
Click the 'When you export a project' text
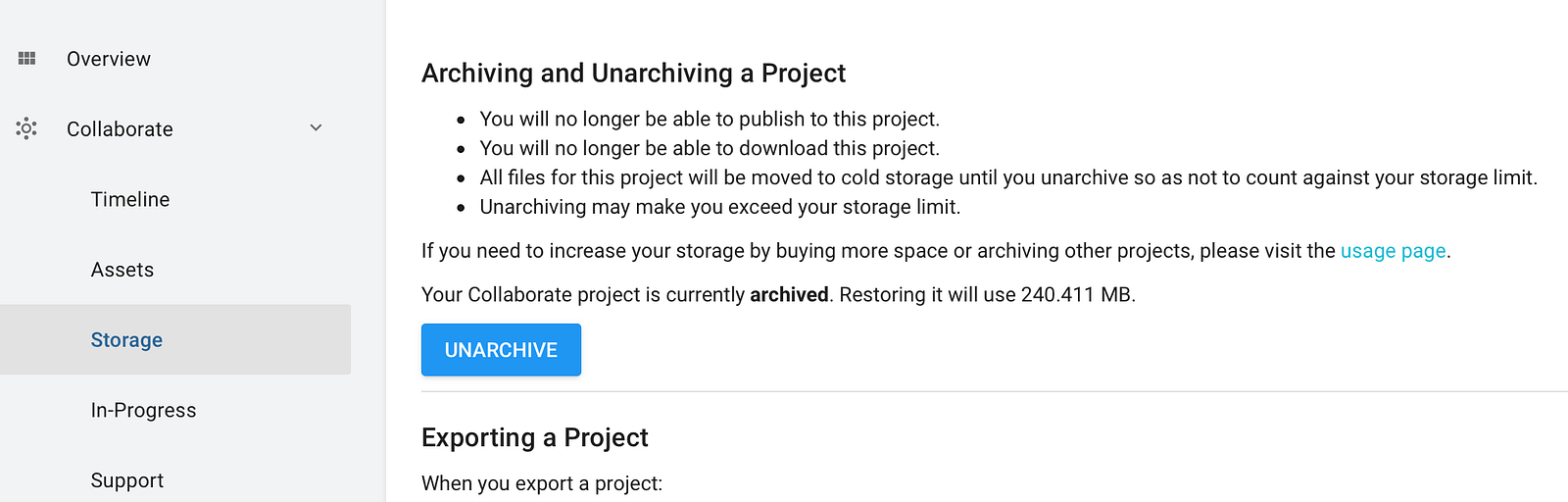coord(542,483)
